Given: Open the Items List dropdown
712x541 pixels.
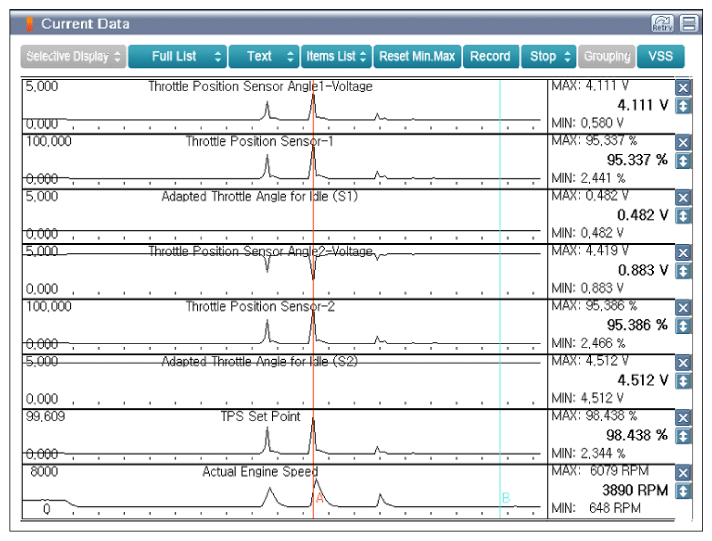Looking at the screenshot, I should [336, 56].
